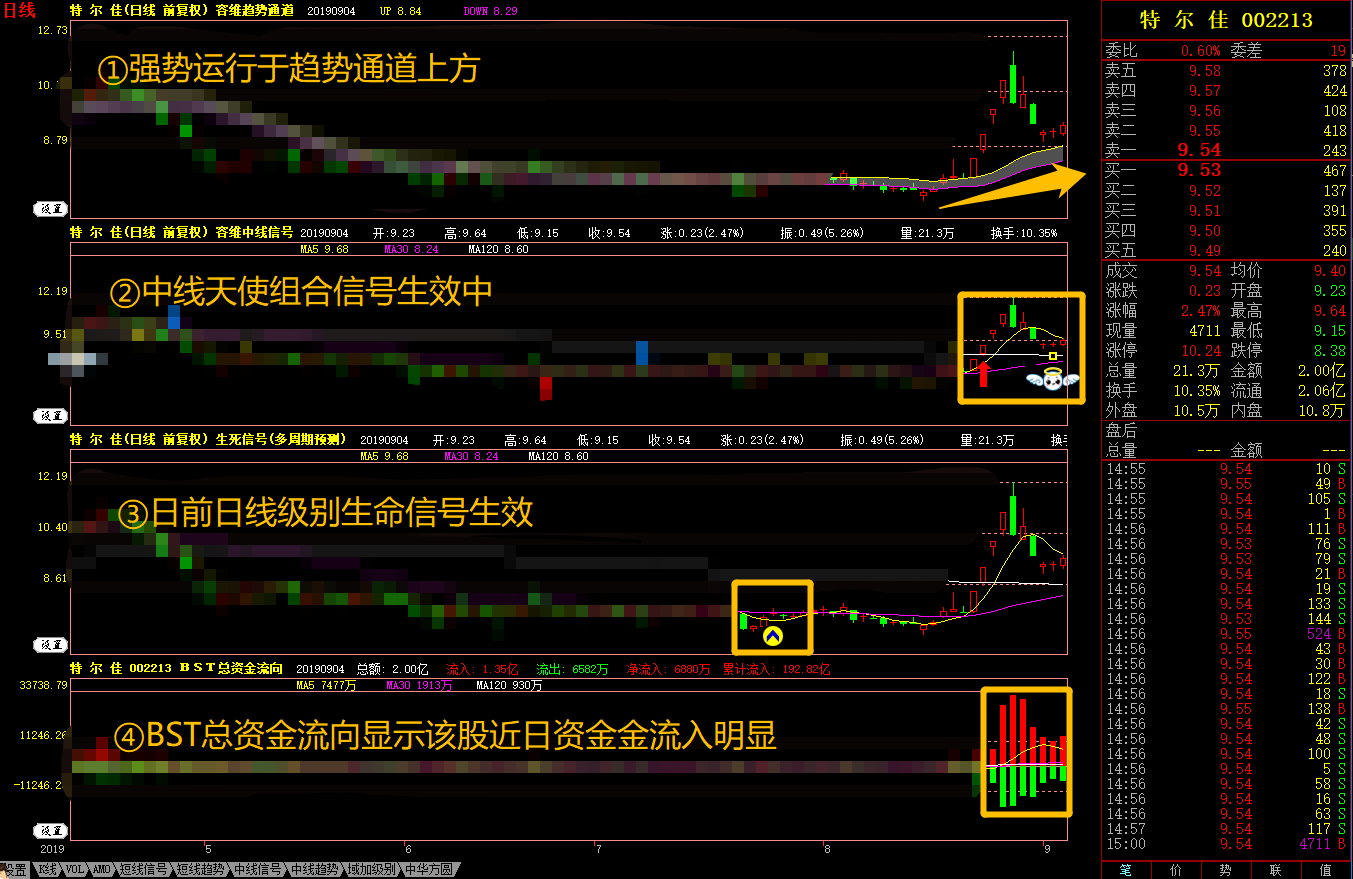This screenshot has height=879, width=1353.
Task: Select the 卖五 9.58 order row
Action: tap(1226, 71)
